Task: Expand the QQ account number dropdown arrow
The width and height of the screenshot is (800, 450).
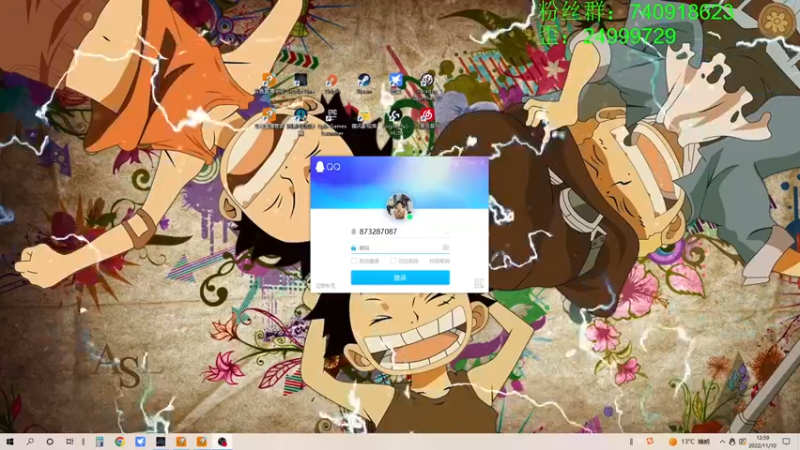Action: (446, 232)
